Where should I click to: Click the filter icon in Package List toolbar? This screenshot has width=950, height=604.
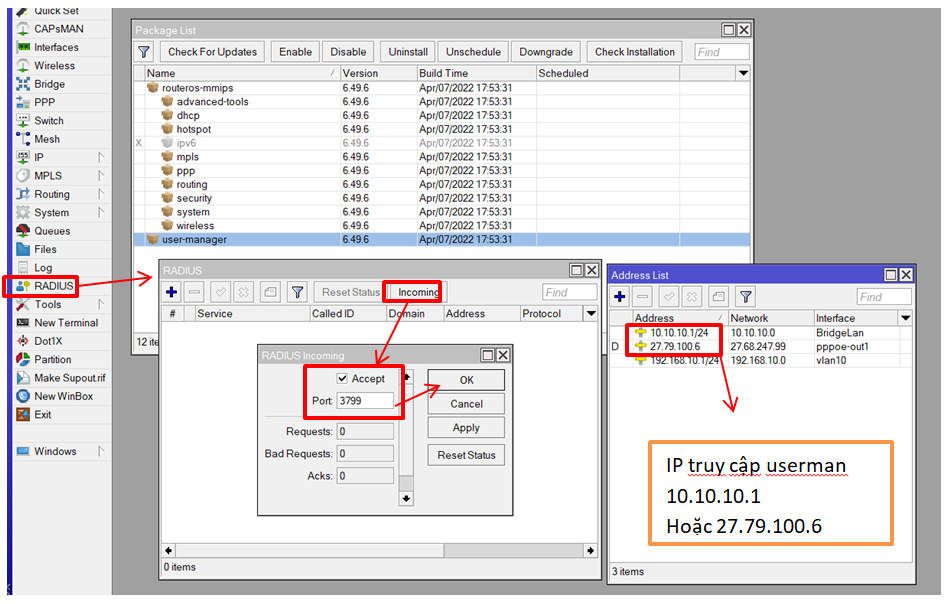click(144, 52)
